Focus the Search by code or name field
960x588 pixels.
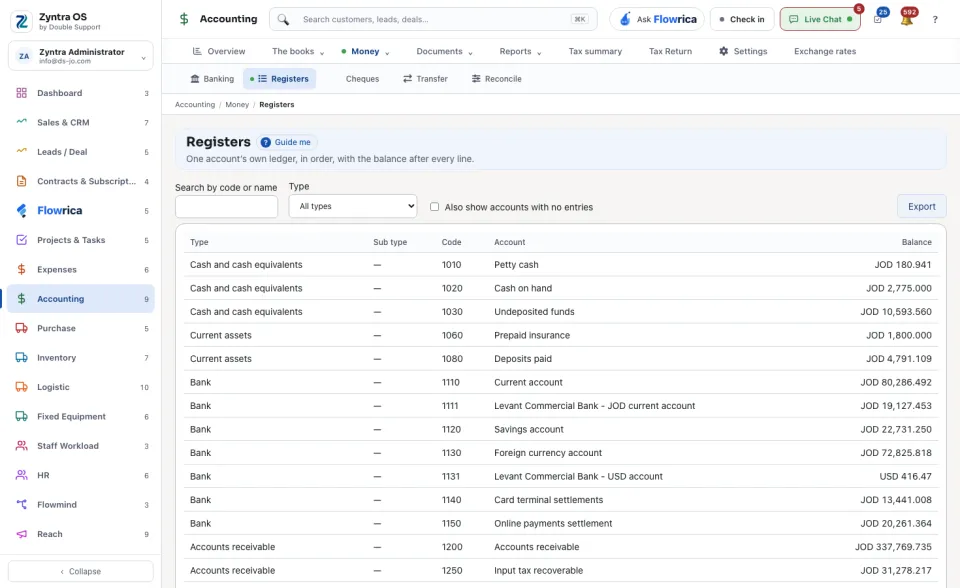coord(227,207)
